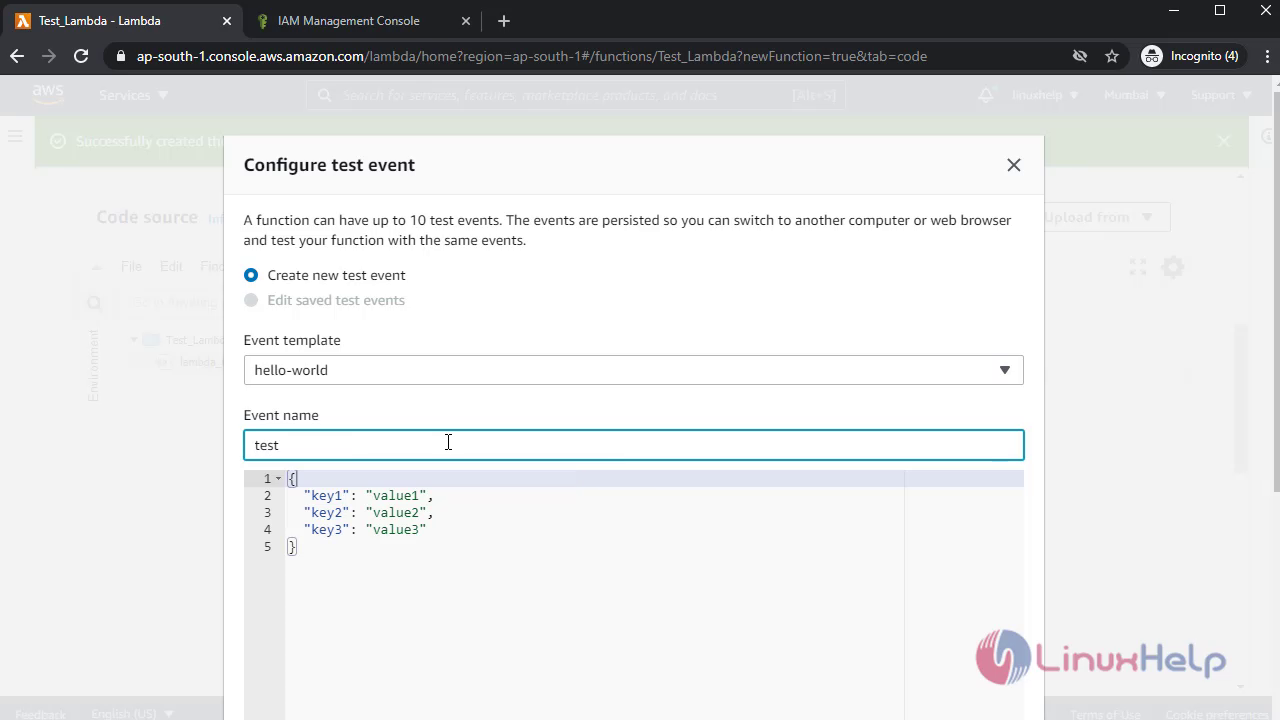Reload the current page

(x=81, y=56)
